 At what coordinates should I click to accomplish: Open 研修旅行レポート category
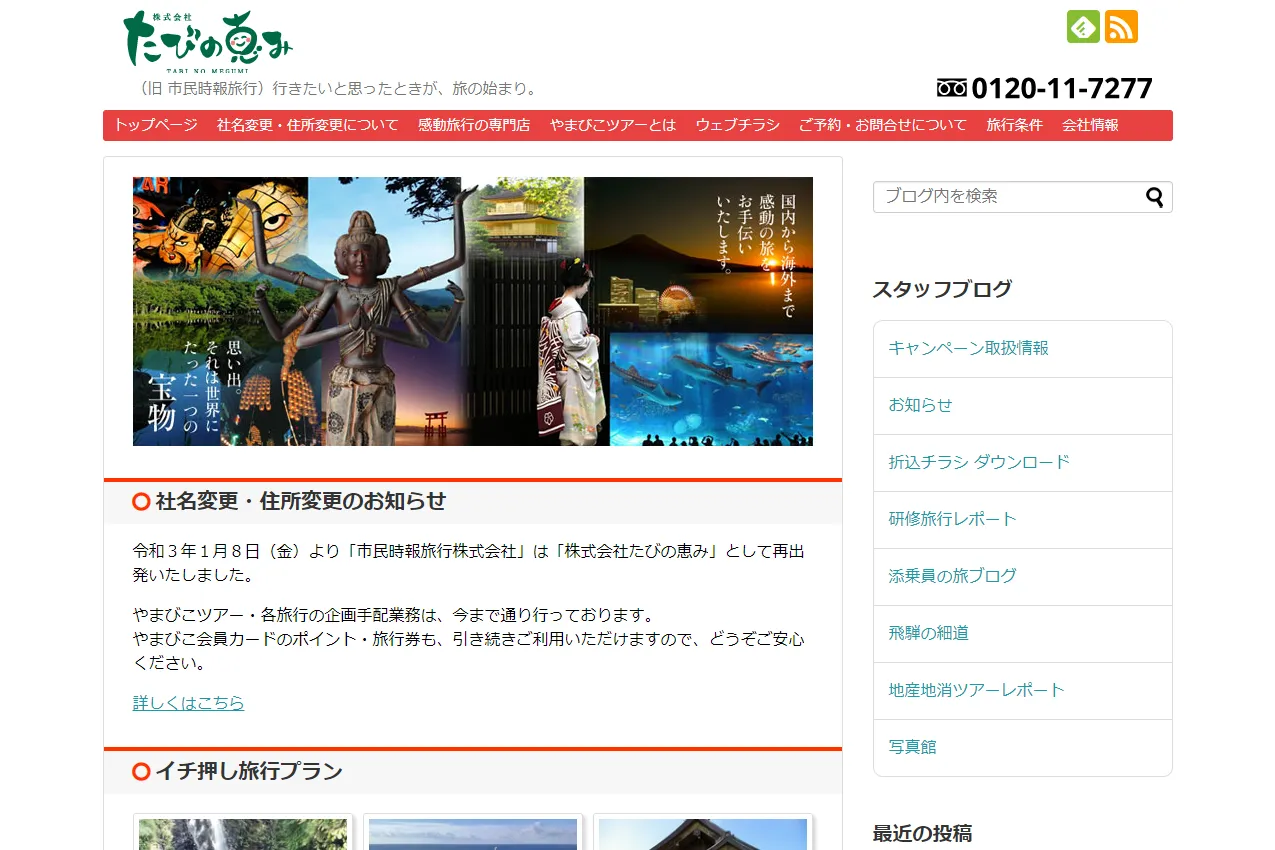pyautogui.click(x=1022, y=520)
